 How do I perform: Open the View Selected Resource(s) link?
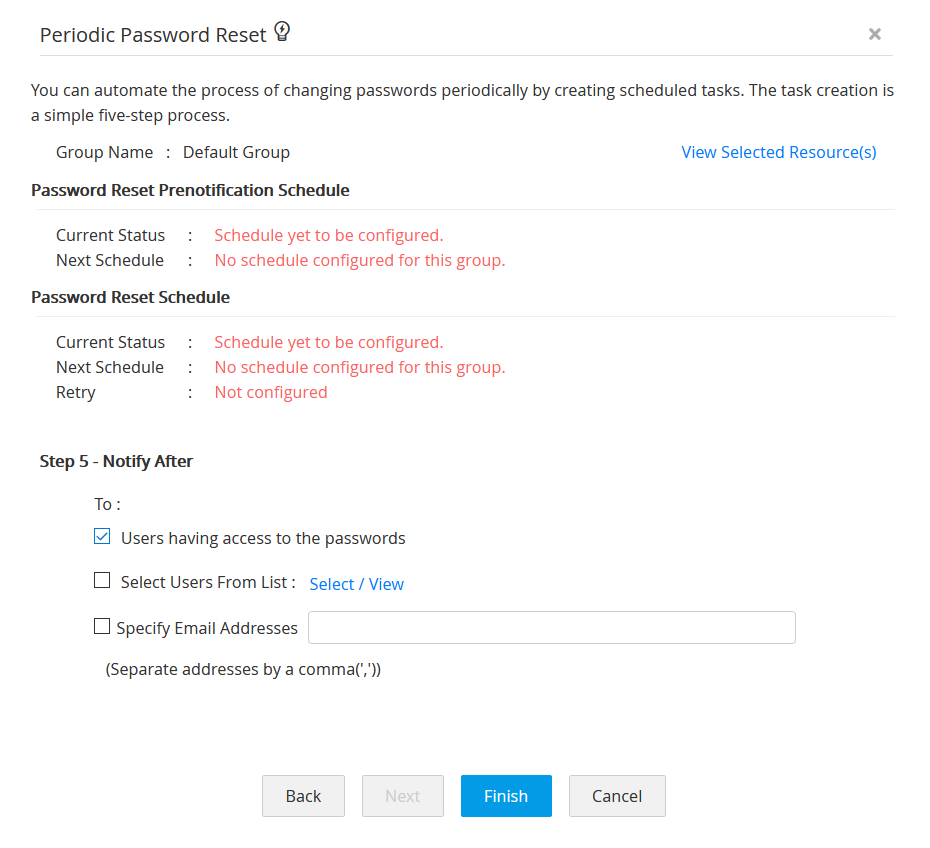(778, 152)
